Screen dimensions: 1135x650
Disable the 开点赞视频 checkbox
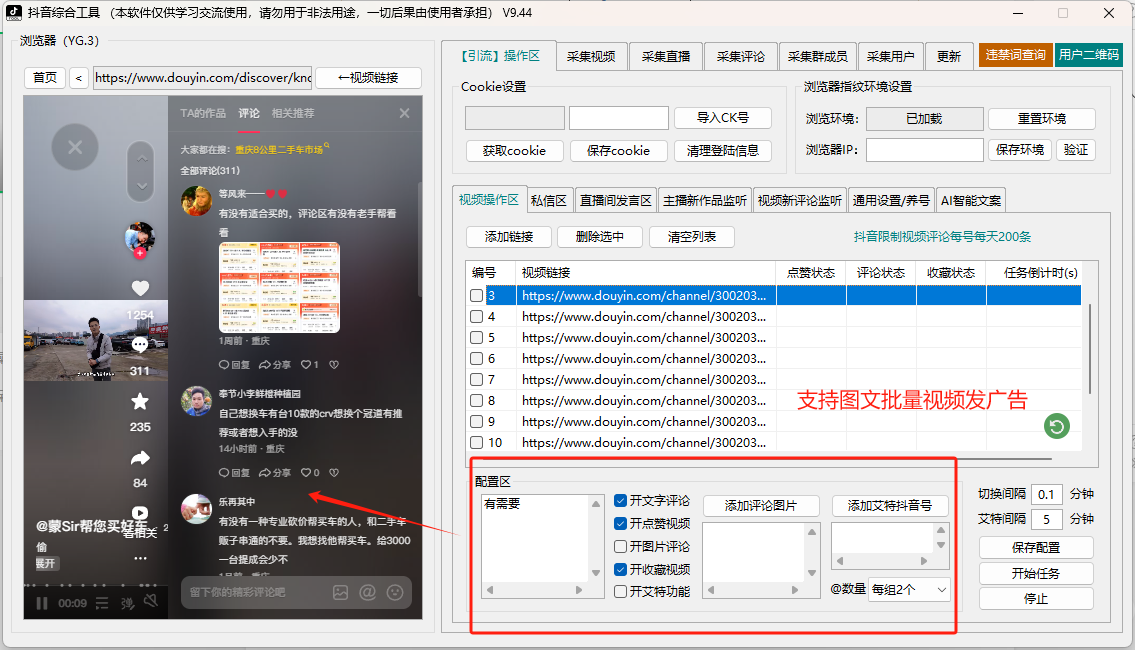(619, 524)
